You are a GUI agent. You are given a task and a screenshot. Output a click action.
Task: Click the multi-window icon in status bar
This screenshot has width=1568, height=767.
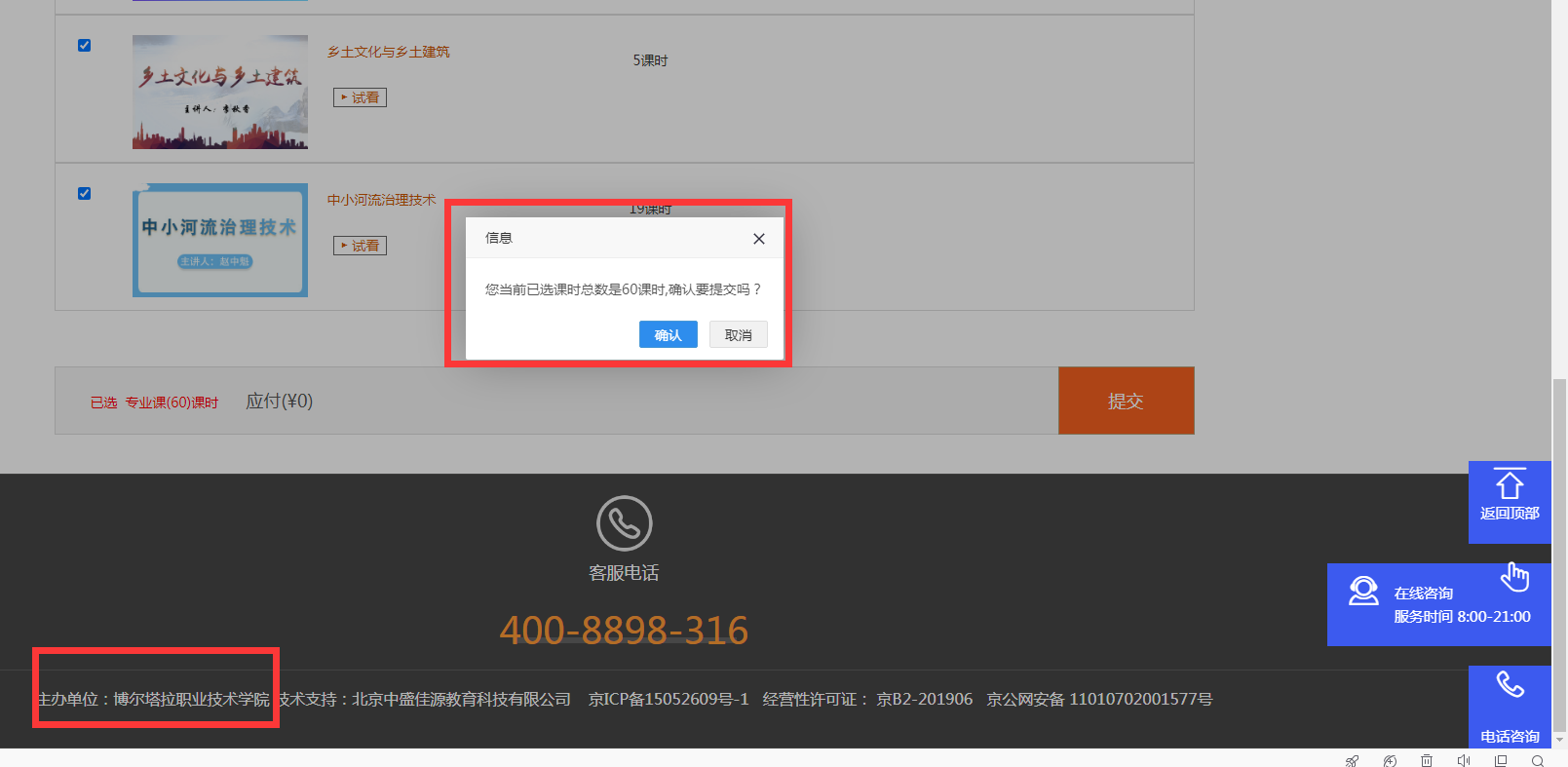click(1501, 760)
